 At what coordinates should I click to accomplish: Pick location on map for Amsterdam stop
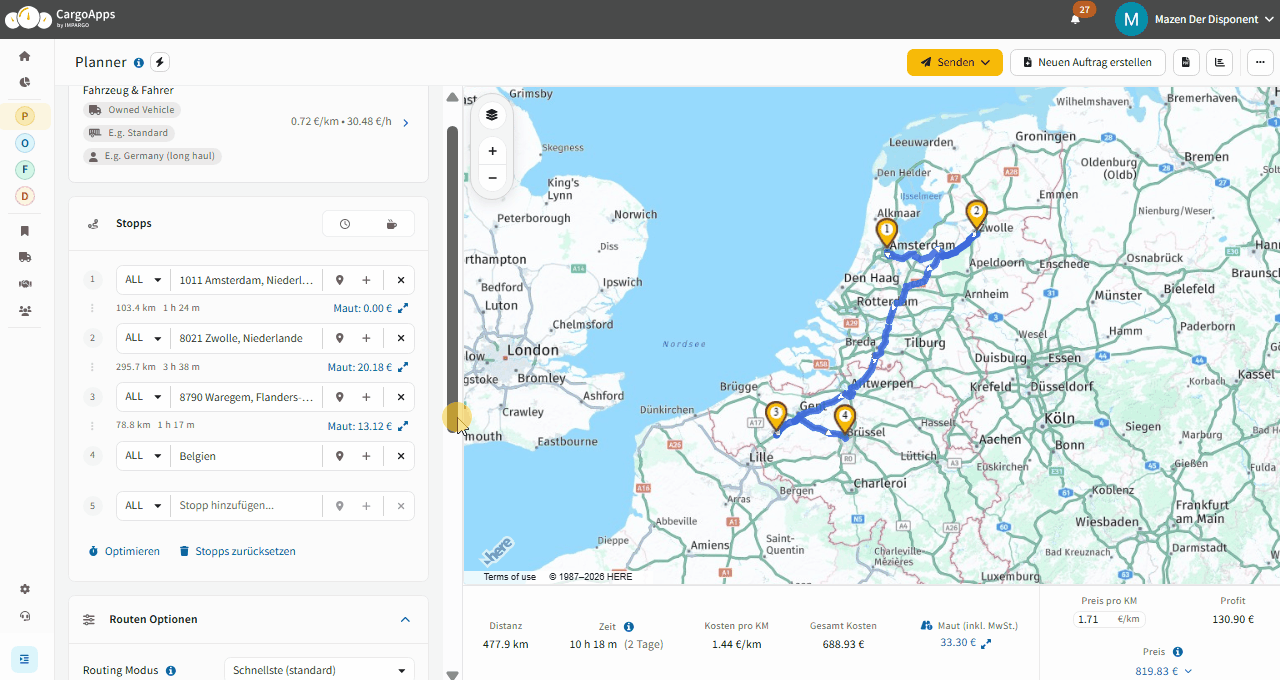click(x=340, y=280)
